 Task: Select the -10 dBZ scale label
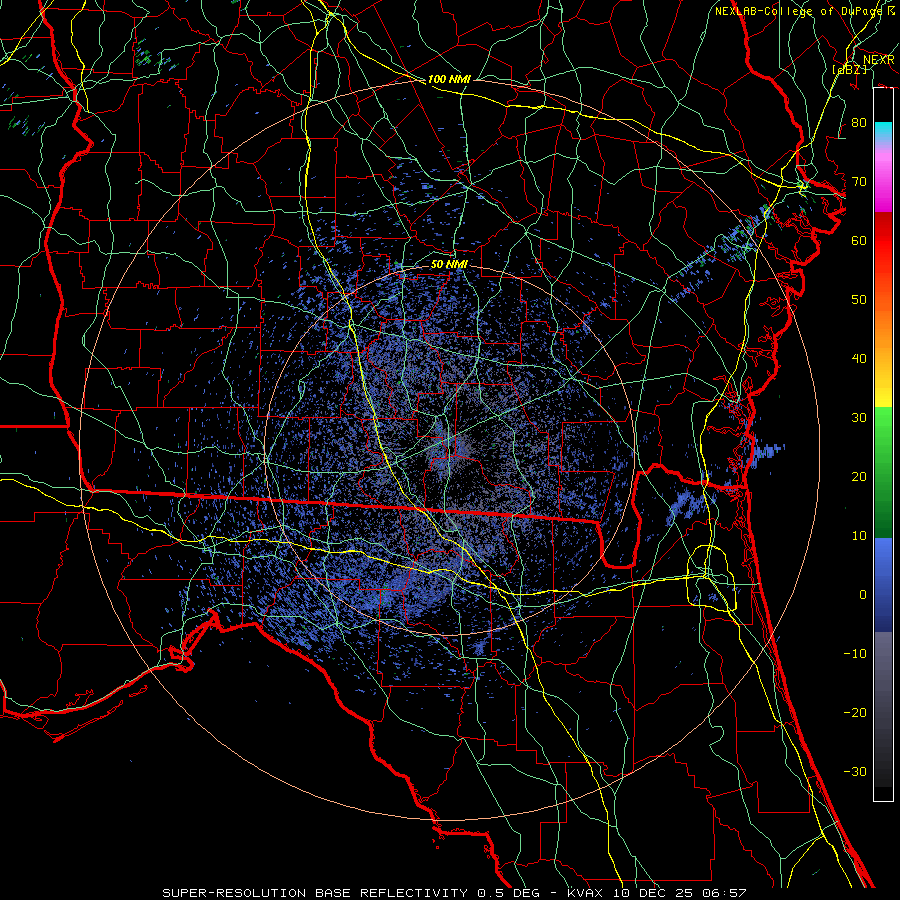(855, 654)
